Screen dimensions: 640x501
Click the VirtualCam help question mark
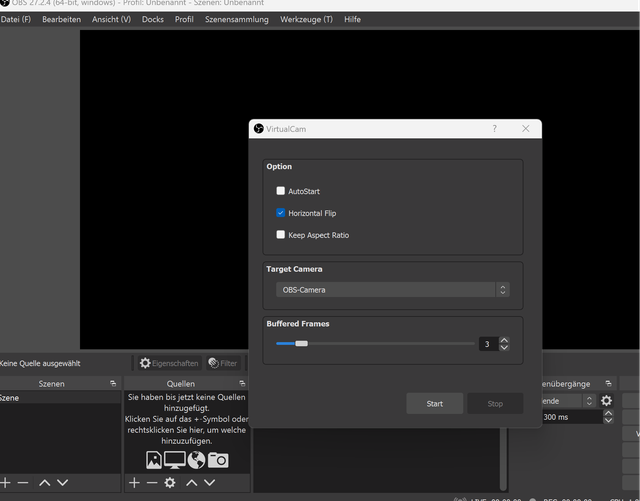click(x=494, y=129)
